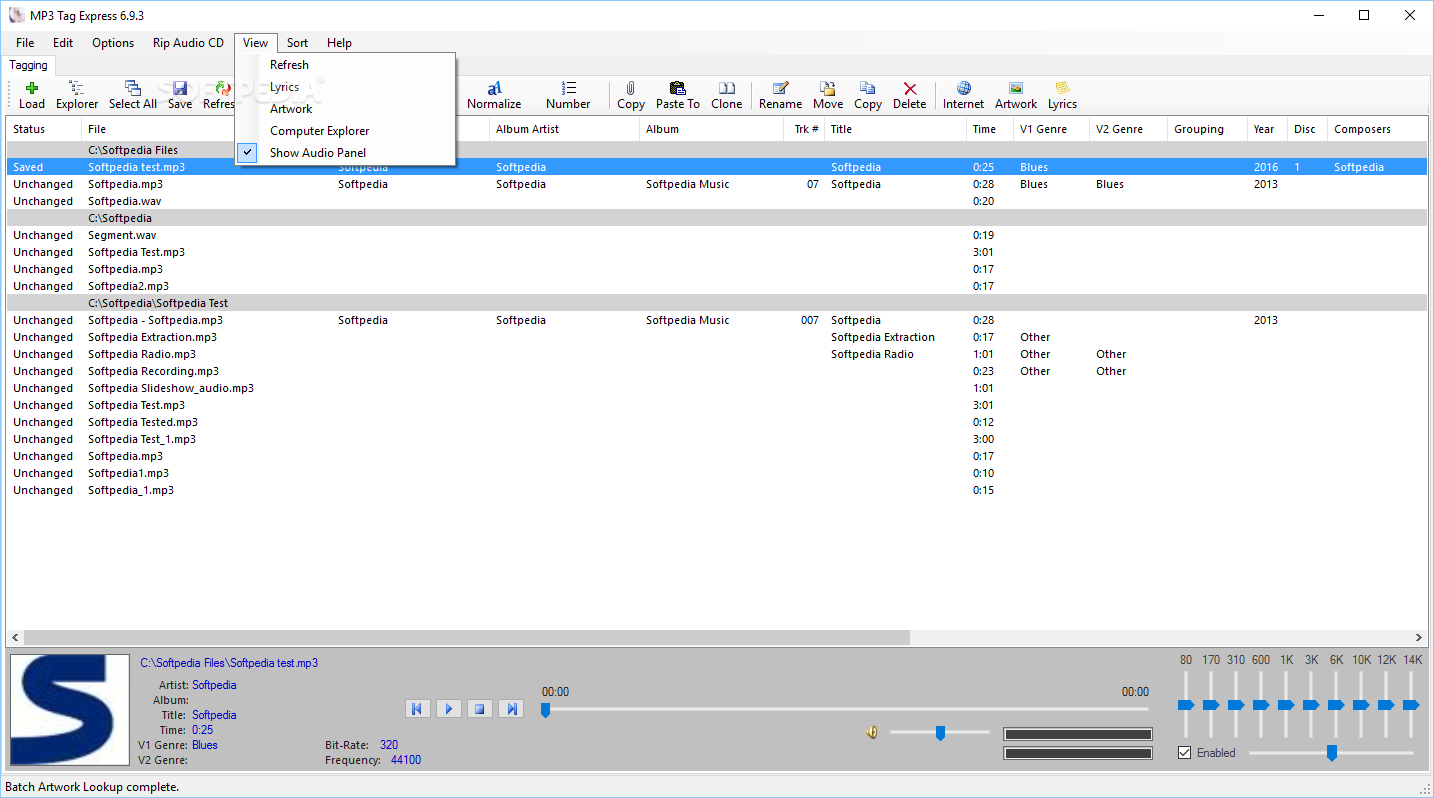Click the Copy files icon beside Move

pos(868,89)
